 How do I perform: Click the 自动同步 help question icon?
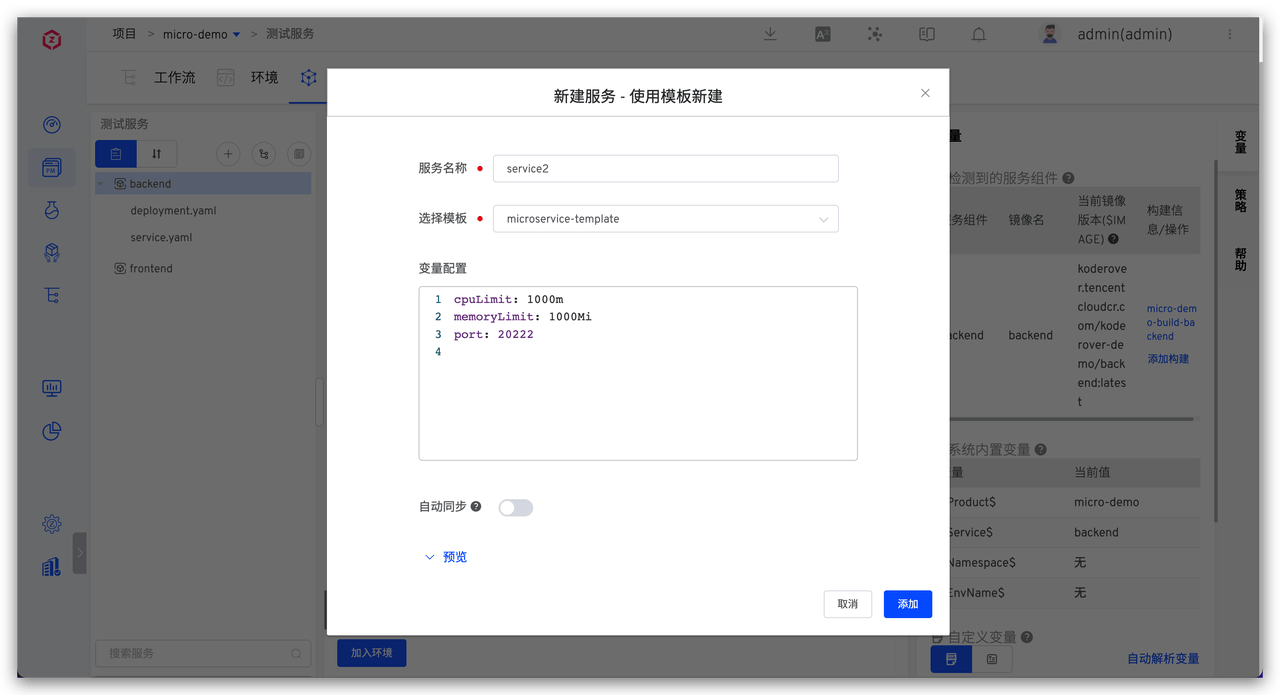(x=476, y=507)
